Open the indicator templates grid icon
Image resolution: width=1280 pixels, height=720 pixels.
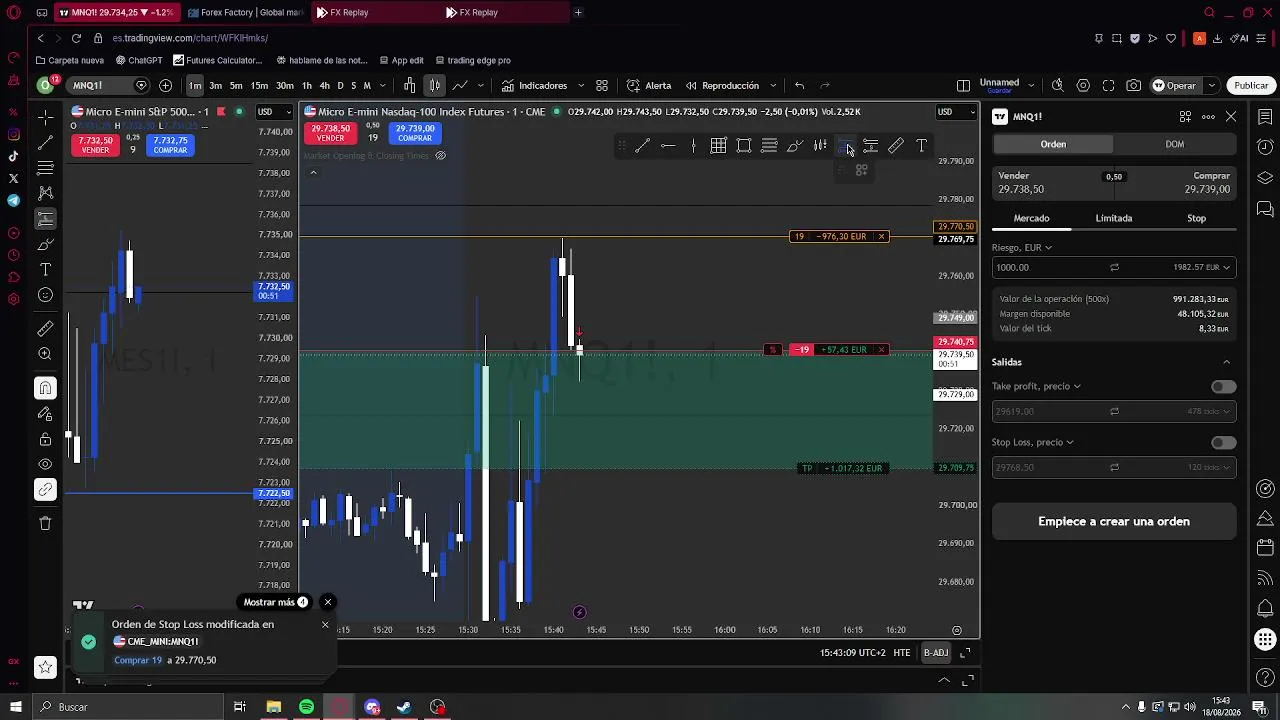click(x=602, y=86)
